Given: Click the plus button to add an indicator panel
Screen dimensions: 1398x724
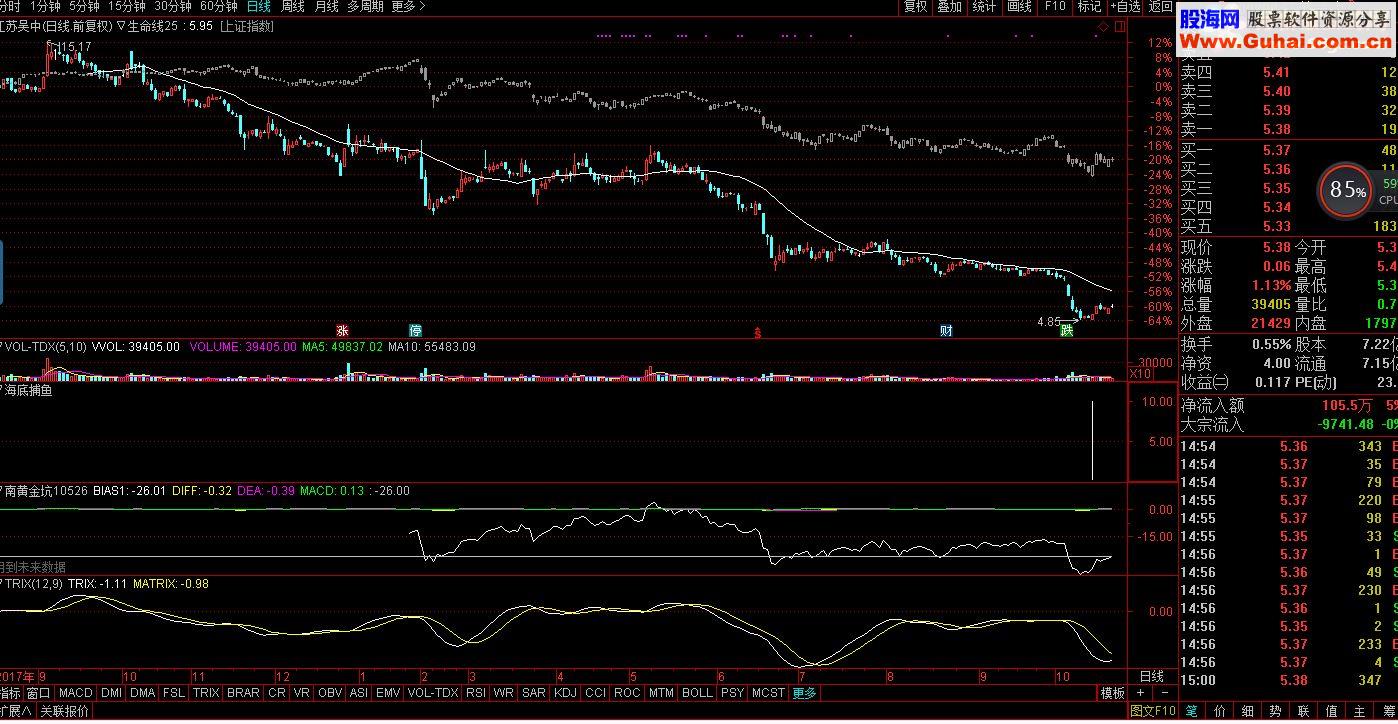Looking at the screenshot, I should tap(1140, 692).
